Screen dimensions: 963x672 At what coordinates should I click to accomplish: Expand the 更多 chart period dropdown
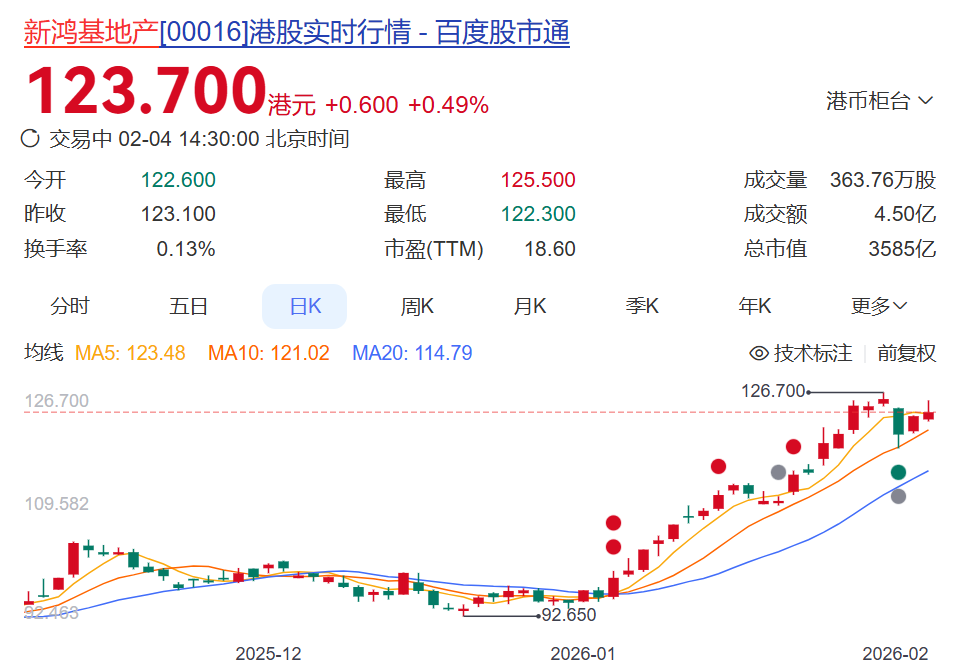879,306
